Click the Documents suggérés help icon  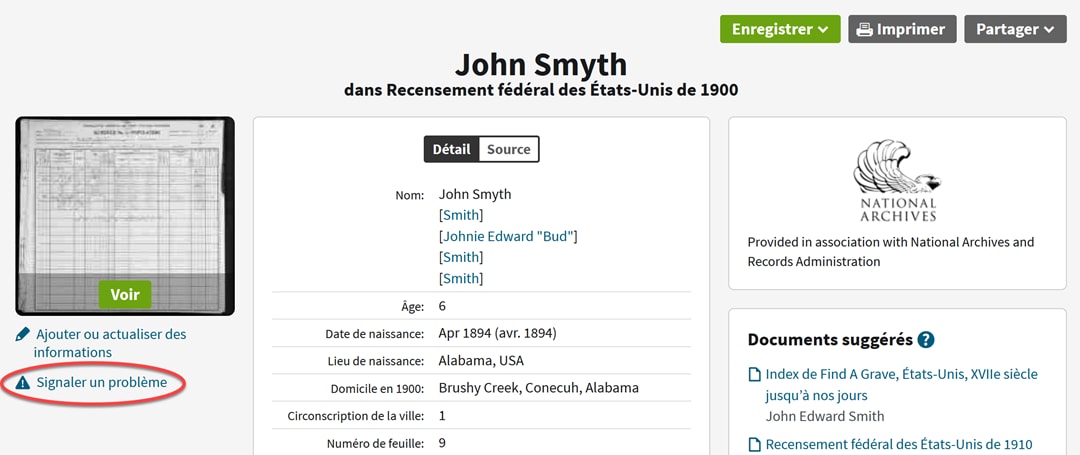(x=926, y=340)
